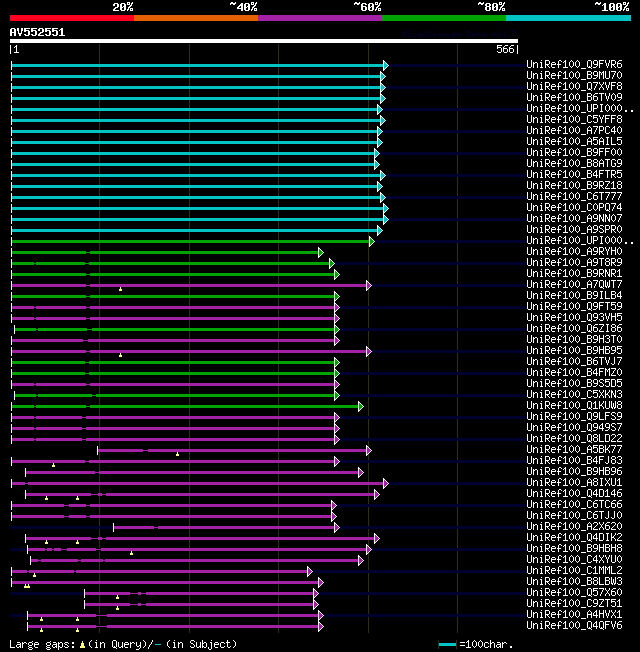Go to the UniRef100_Q4QFV6 label
This screenshot has height=652, width=640.
pyautogui.click(x=574, y=626)
